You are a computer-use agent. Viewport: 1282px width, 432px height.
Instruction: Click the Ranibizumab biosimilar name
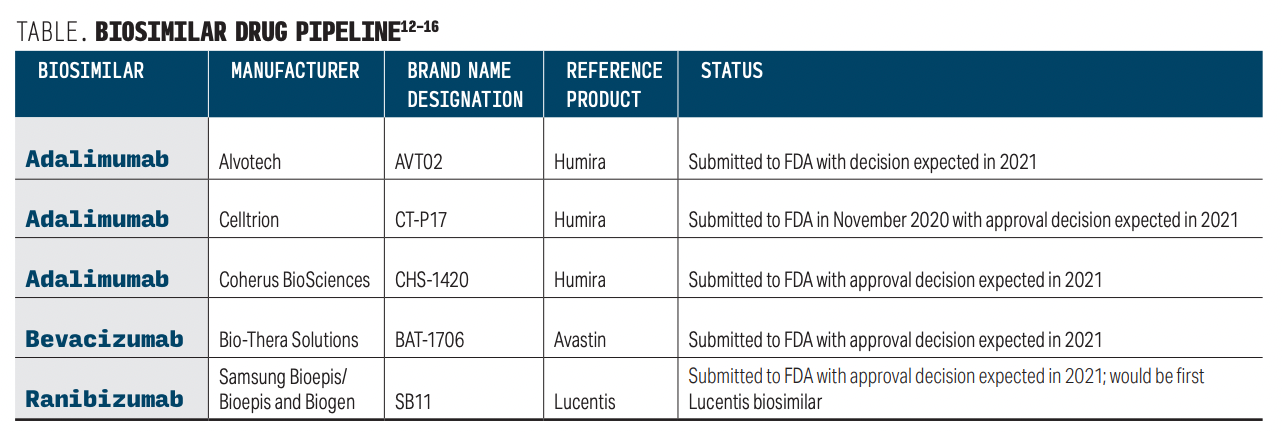(105, 400)
